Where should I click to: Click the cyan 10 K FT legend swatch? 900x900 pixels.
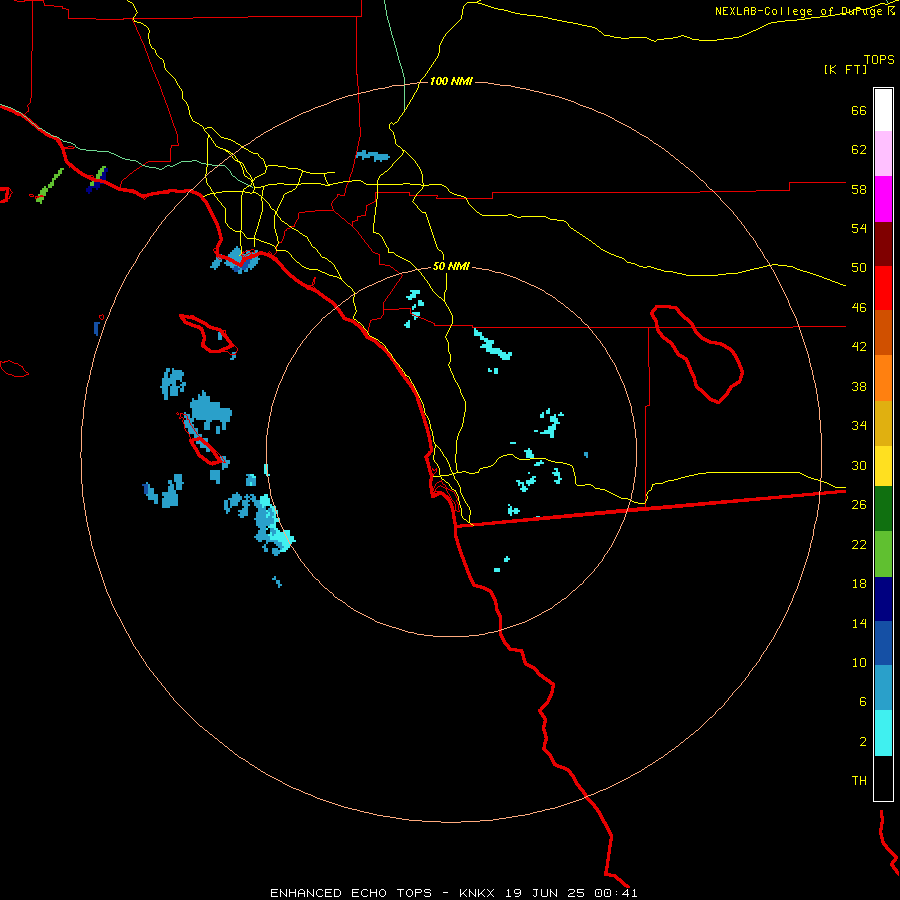(x=883, y=733)
